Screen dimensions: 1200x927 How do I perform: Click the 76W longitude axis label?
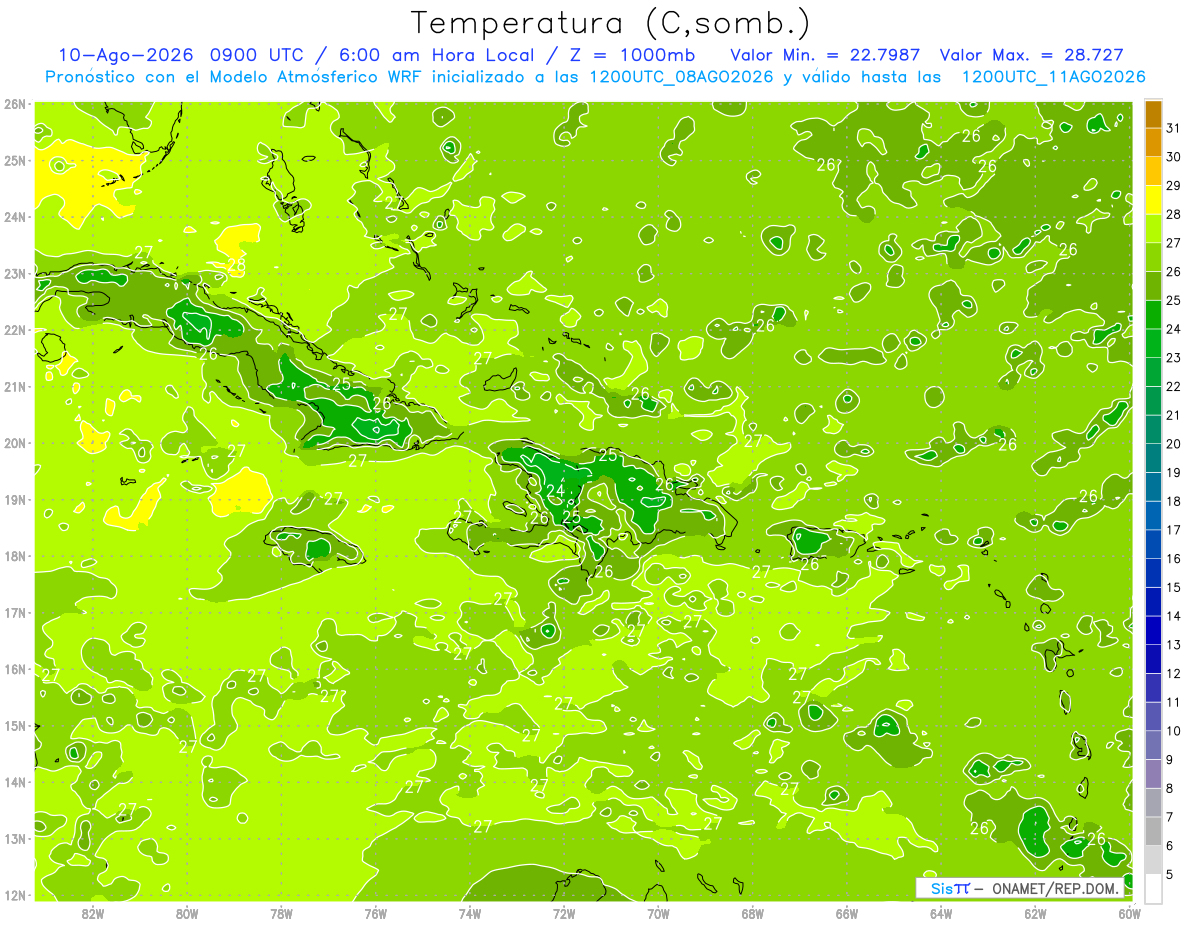point(376,913)
